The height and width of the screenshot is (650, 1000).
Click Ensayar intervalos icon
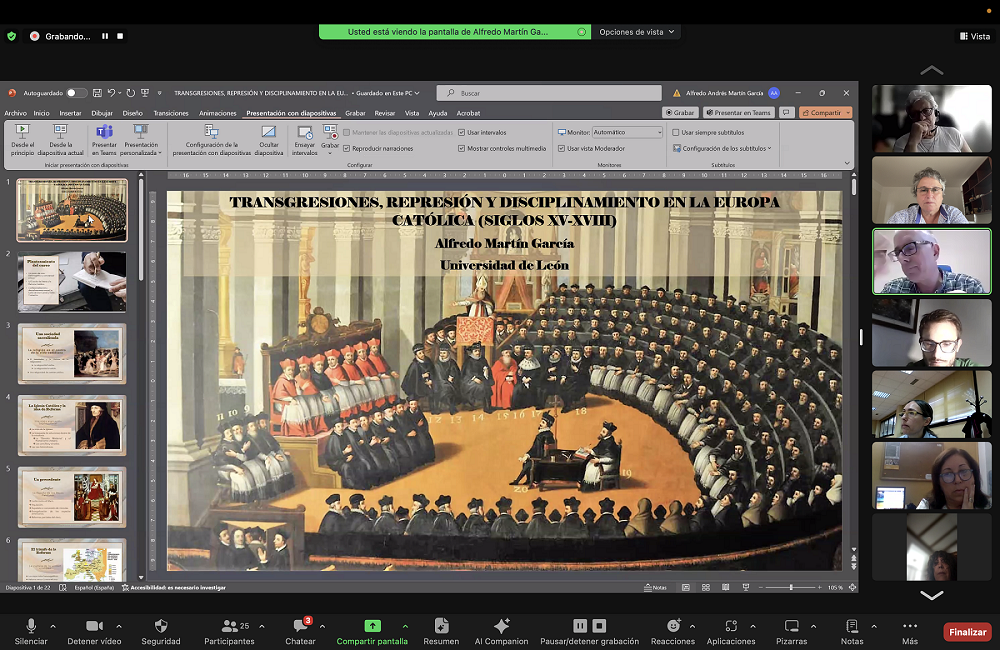pos(305,140)
